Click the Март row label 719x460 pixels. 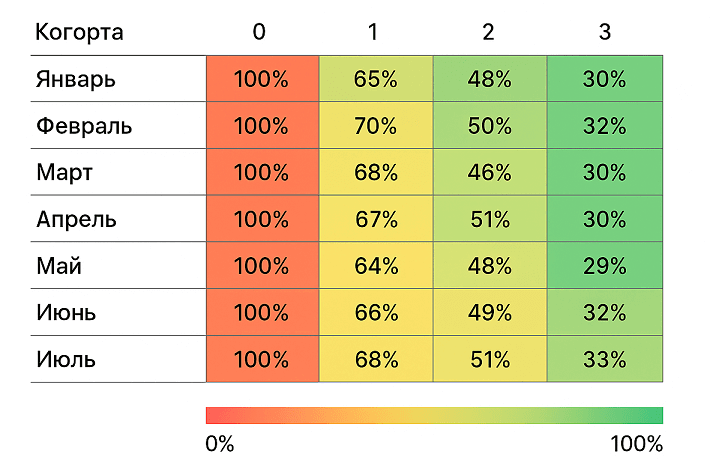64,173
